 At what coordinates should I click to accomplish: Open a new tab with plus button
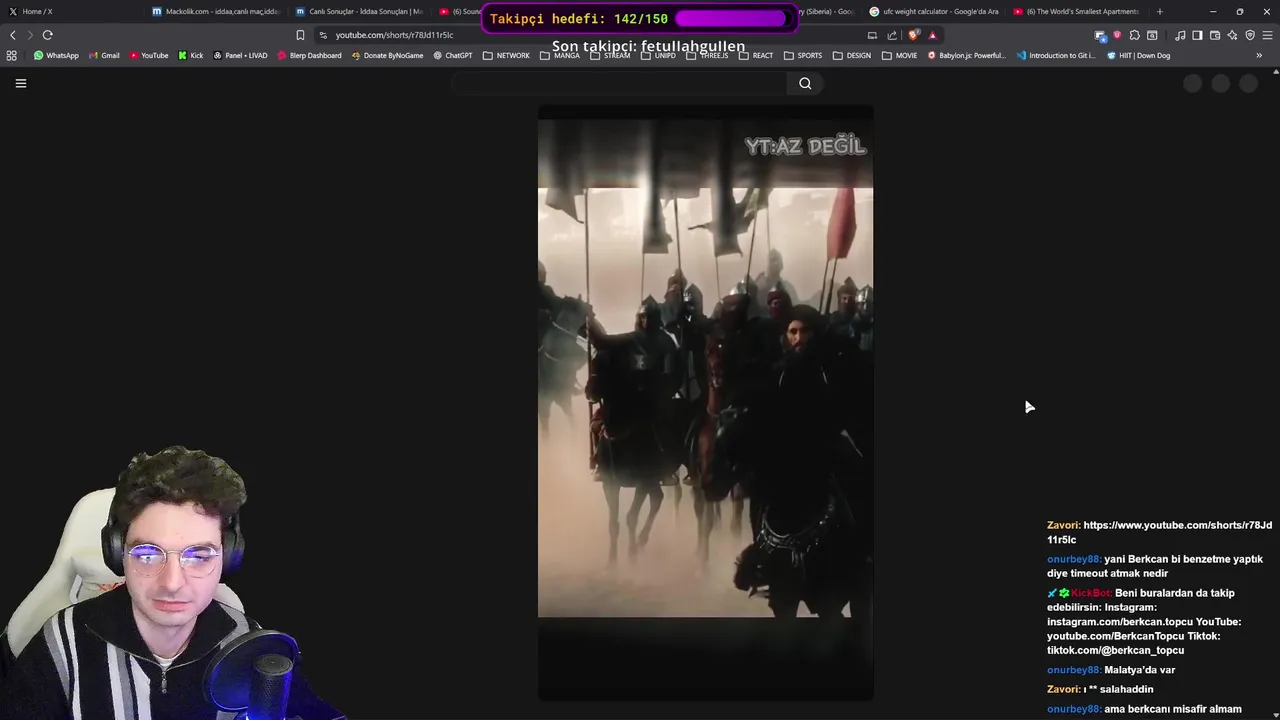1160,11
